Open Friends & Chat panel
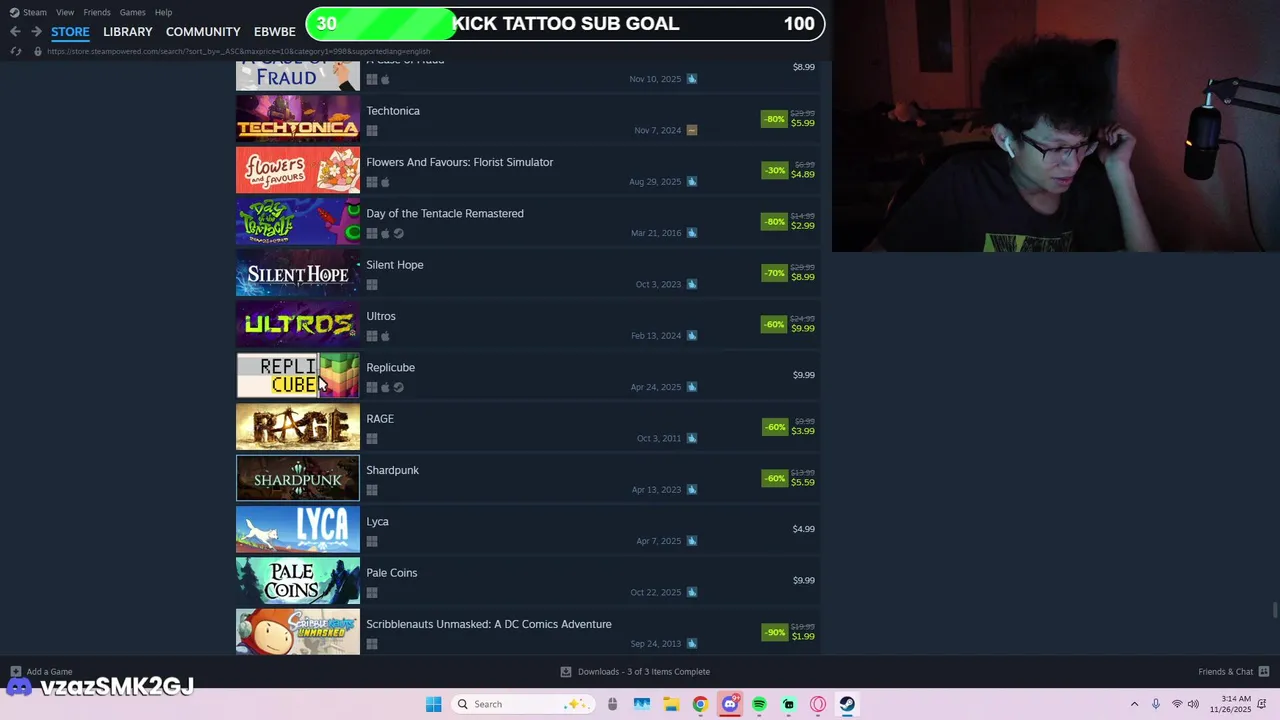This screenshot has height=720, width=1280. [x=1234, y=672]
